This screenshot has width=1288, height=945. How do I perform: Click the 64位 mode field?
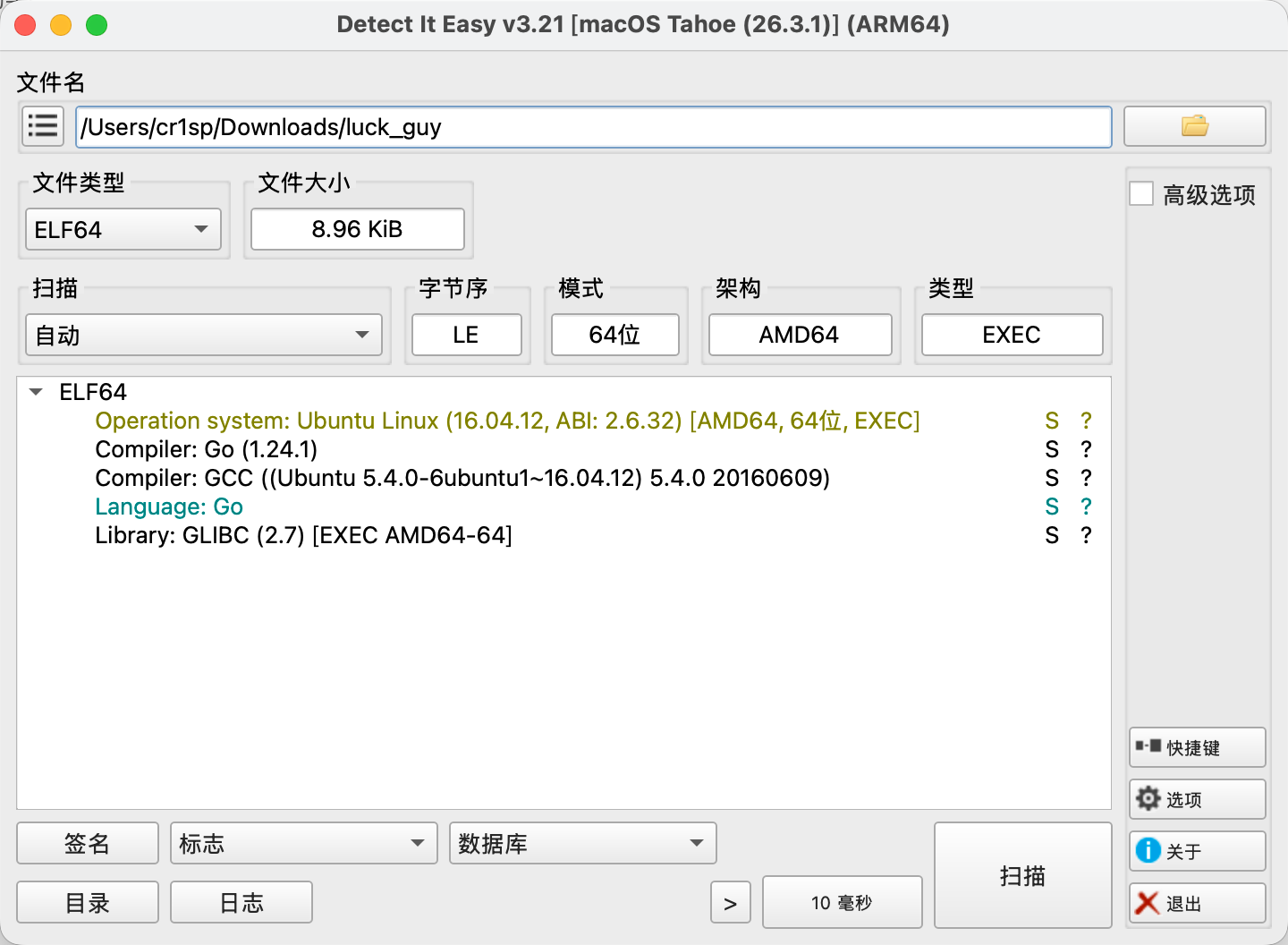[x=615, y=335]
